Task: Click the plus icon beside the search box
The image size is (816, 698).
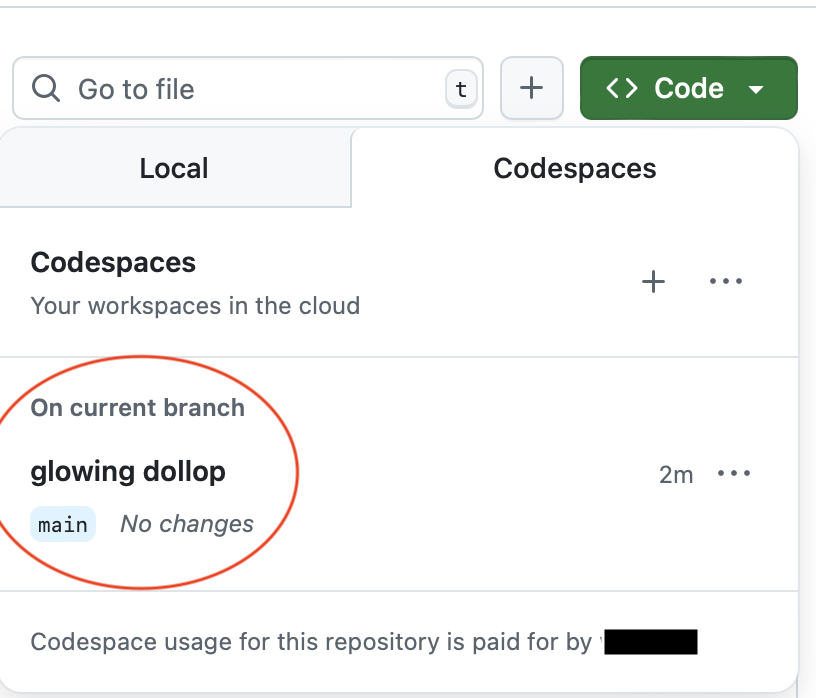Action: pos(531,89)
